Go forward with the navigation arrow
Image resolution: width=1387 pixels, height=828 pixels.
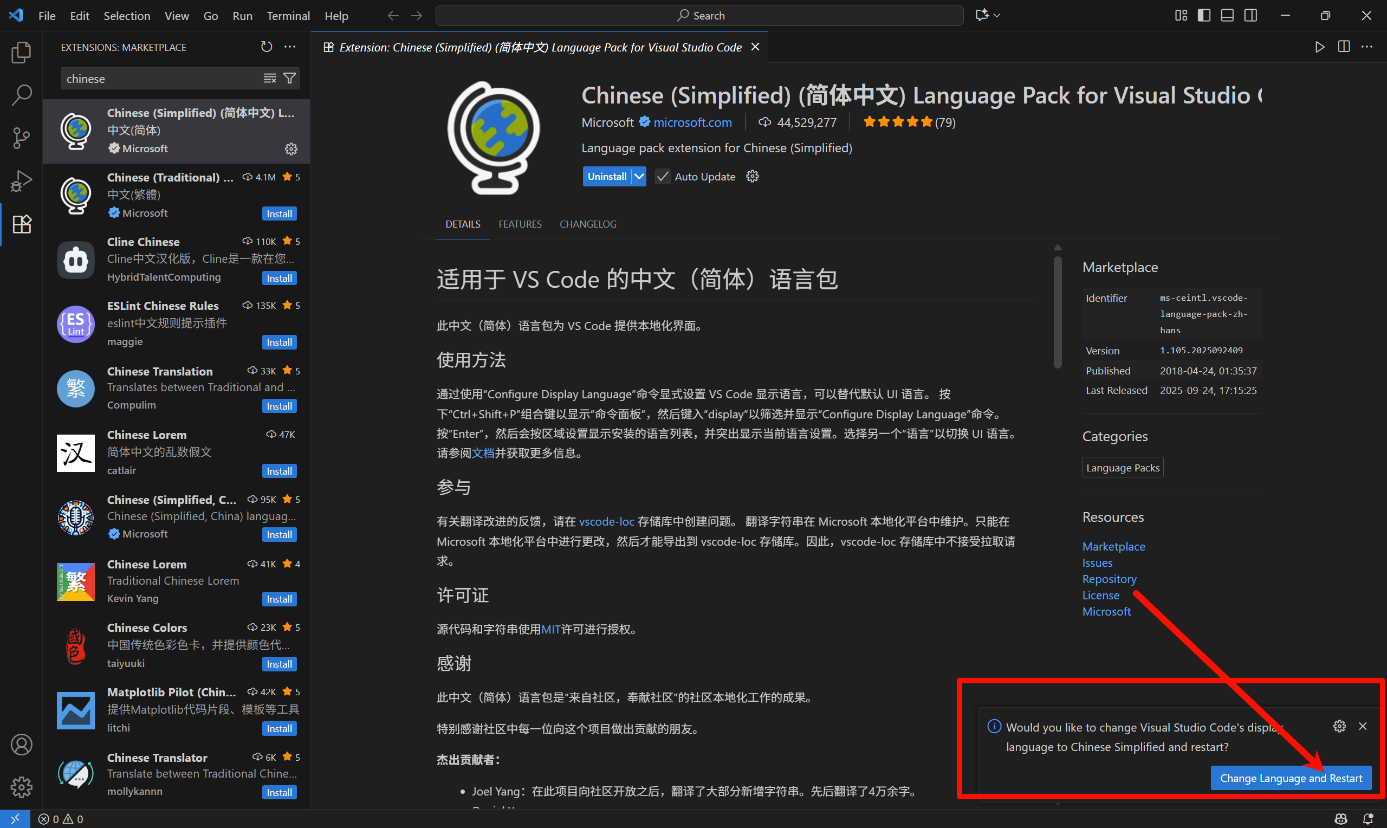click(417, 16)
